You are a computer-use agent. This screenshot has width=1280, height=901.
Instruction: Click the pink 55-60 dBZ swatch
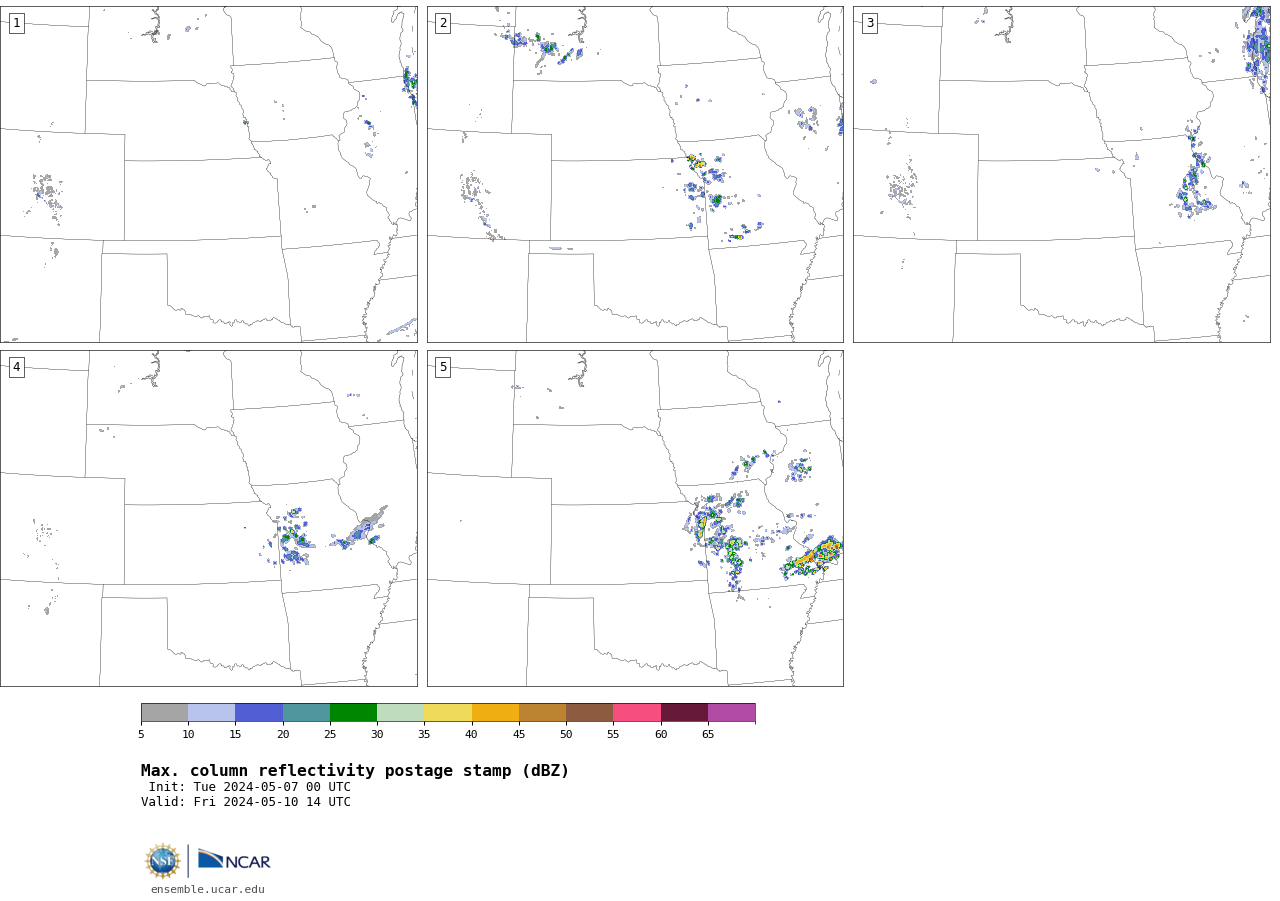pos(637,713)
